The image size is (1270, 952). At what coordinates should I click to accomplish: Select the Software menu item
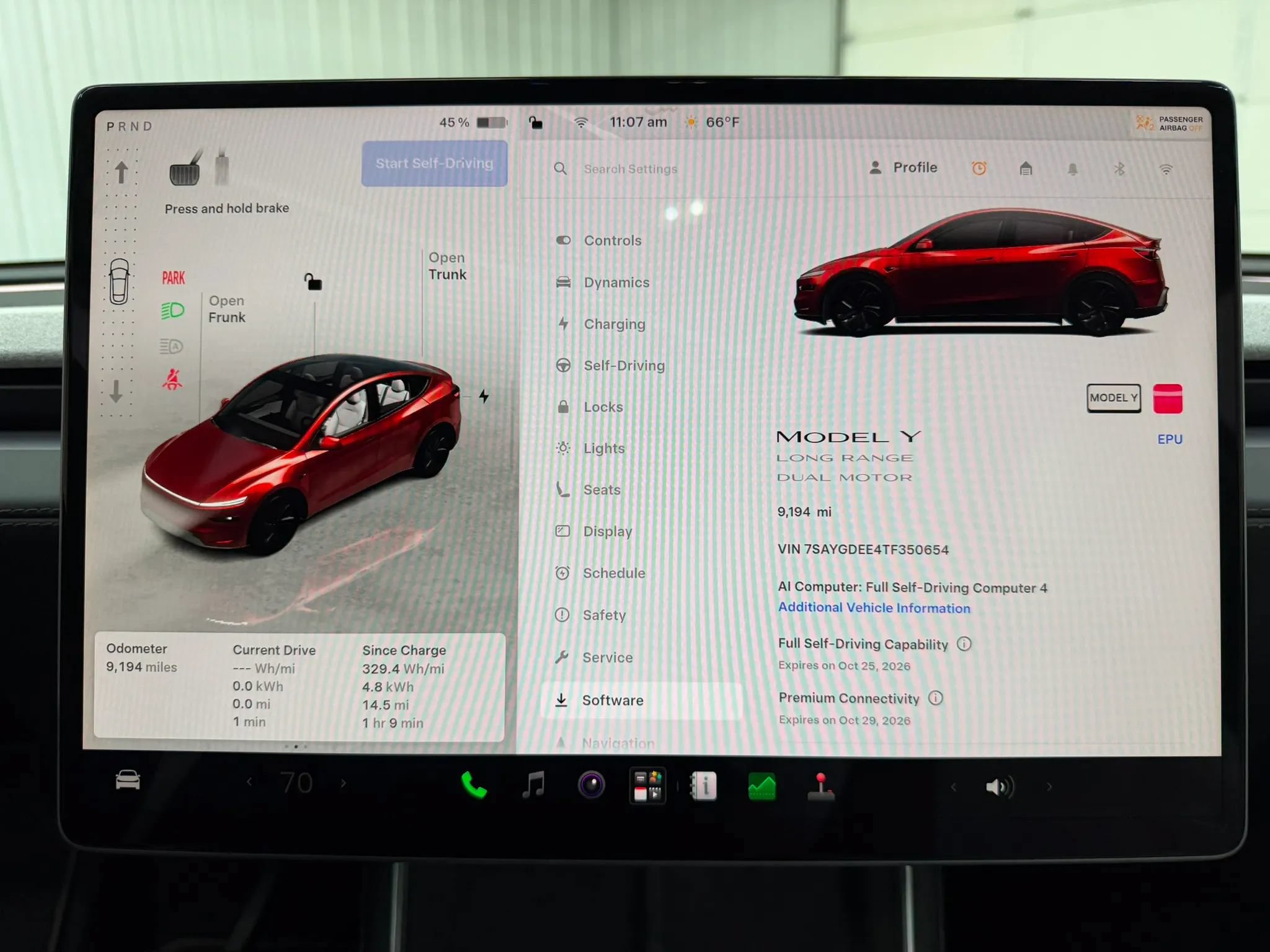coord(642,700)
